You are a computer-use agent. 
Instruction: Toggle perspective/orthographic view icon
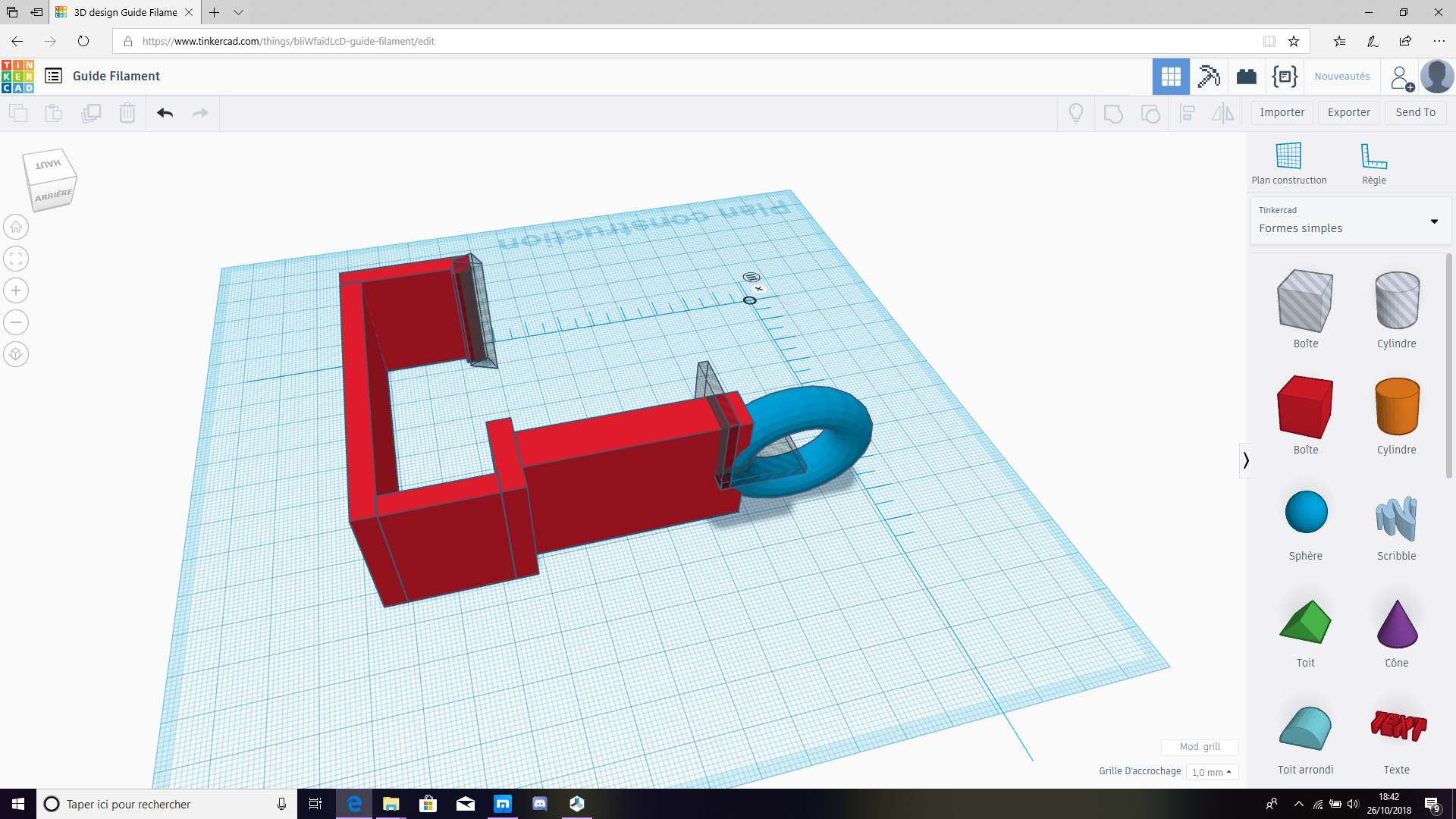[x=16, y=354]
